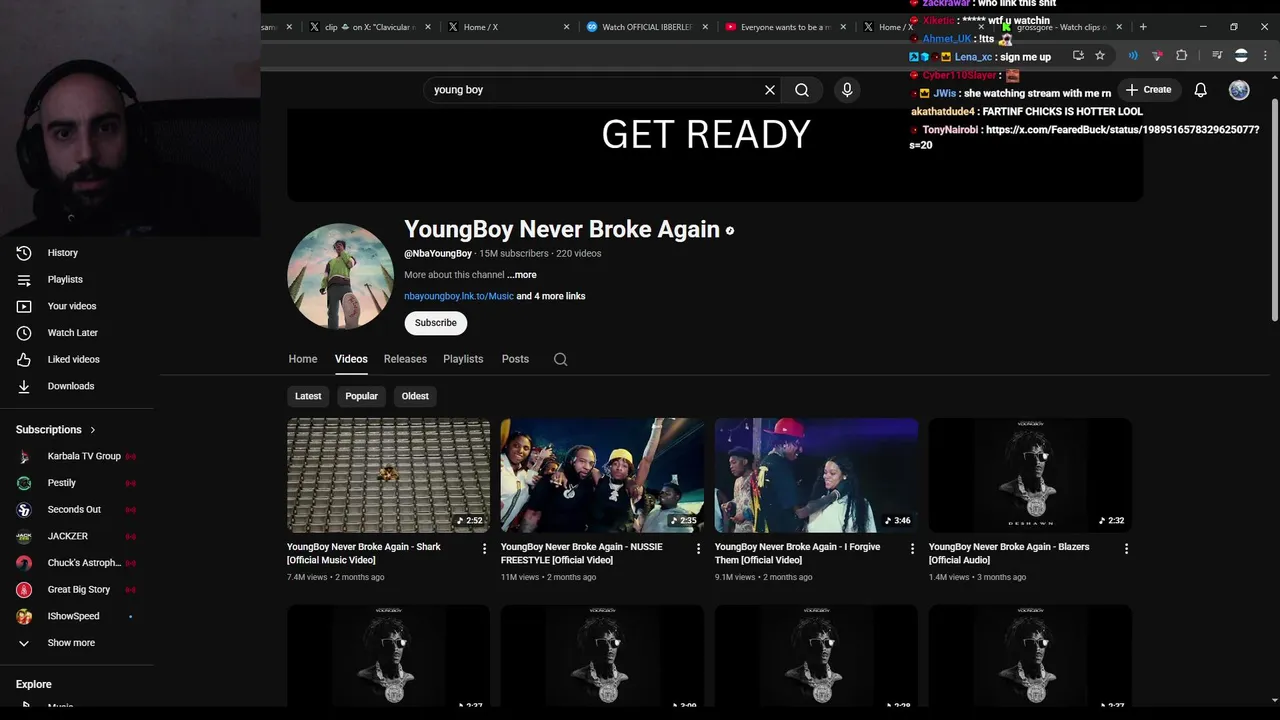This screenshot has width=1280, height=720.
Task: Open YouTube notifications bell
Action: (1201, 90)
